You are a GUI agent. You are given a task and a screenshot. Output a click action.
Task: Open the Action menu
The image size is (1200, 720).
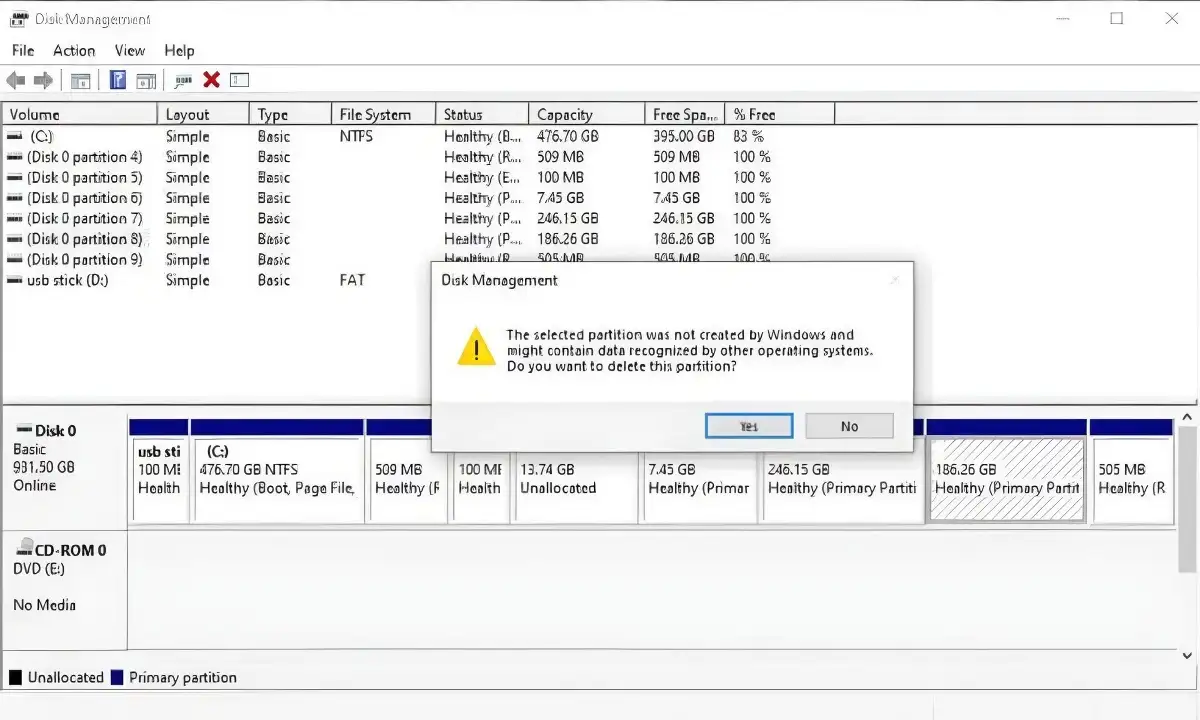(x=74, y=50)
